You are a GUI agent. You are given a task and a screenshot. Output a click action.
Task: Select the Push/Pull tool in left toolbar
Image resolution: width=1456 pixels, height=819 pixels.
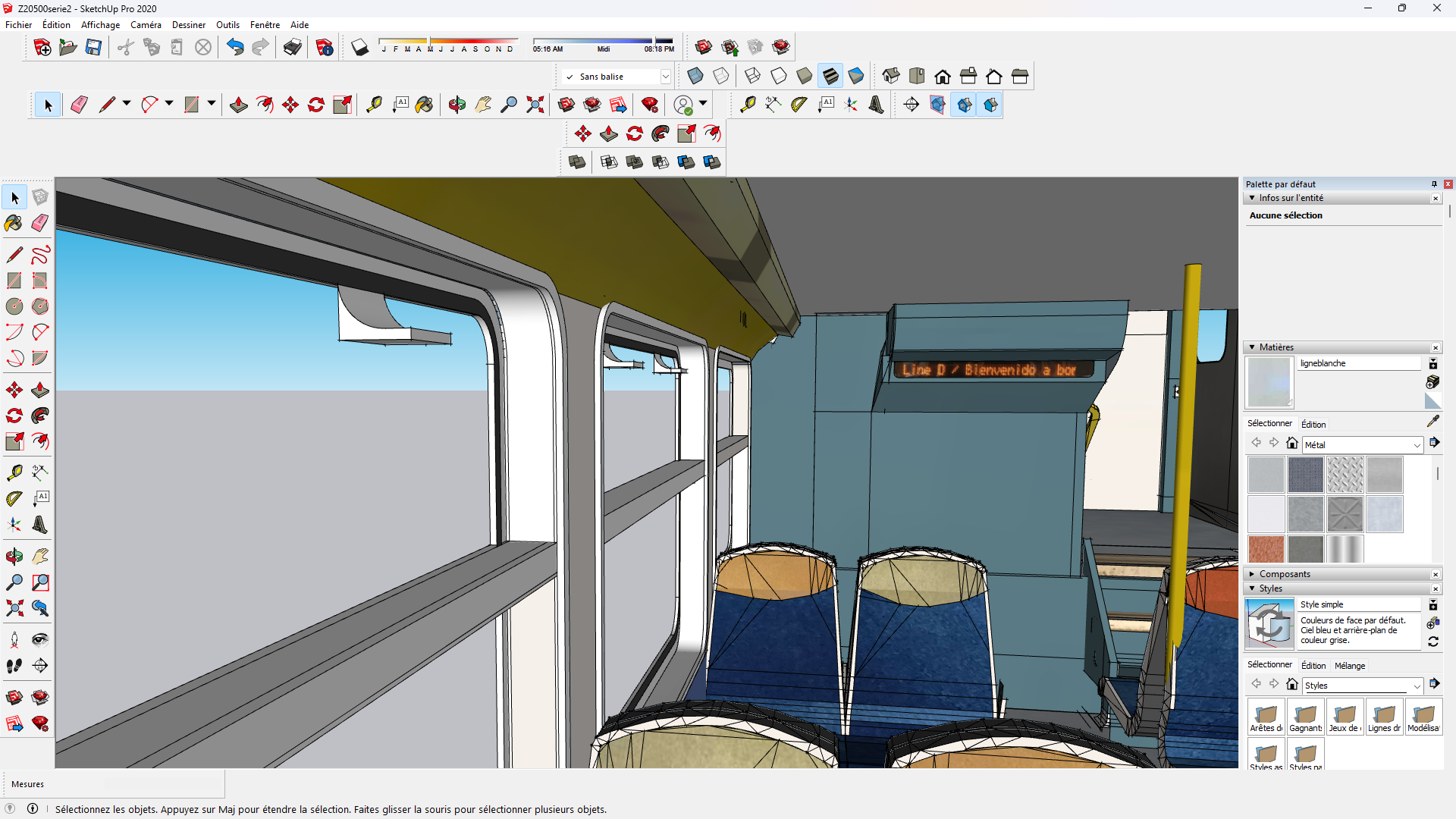pos(40,391)
